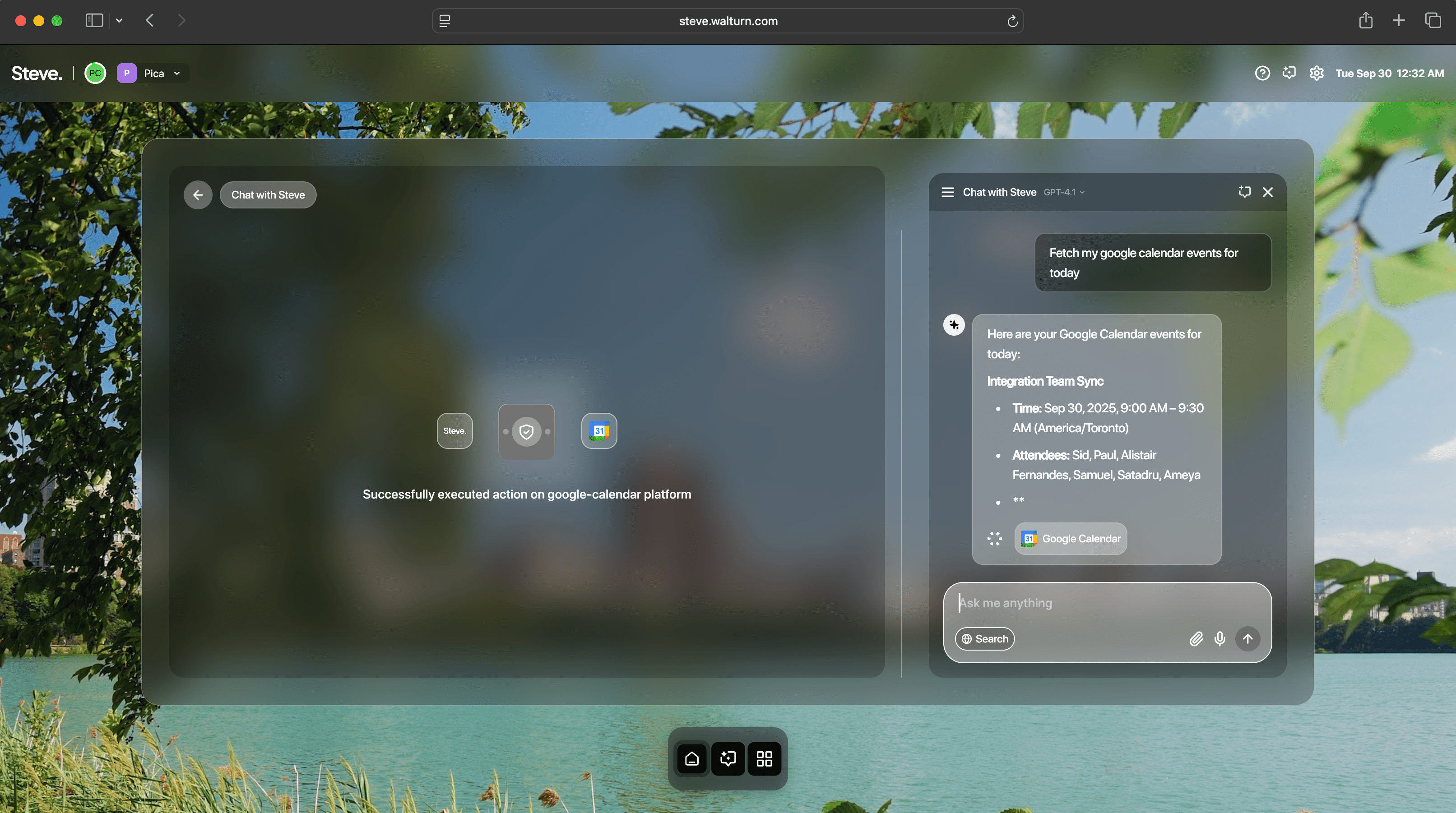Click the shield icon in center panel

(x=526, y=432)
